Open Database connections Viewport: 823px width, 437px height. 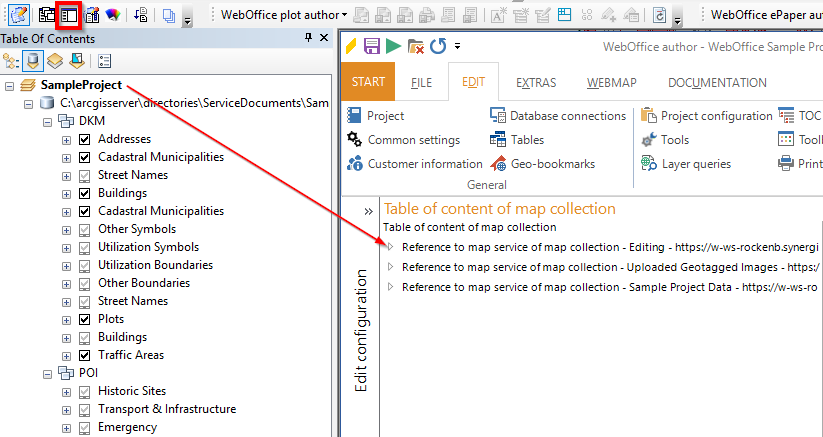tap(558, 116)
